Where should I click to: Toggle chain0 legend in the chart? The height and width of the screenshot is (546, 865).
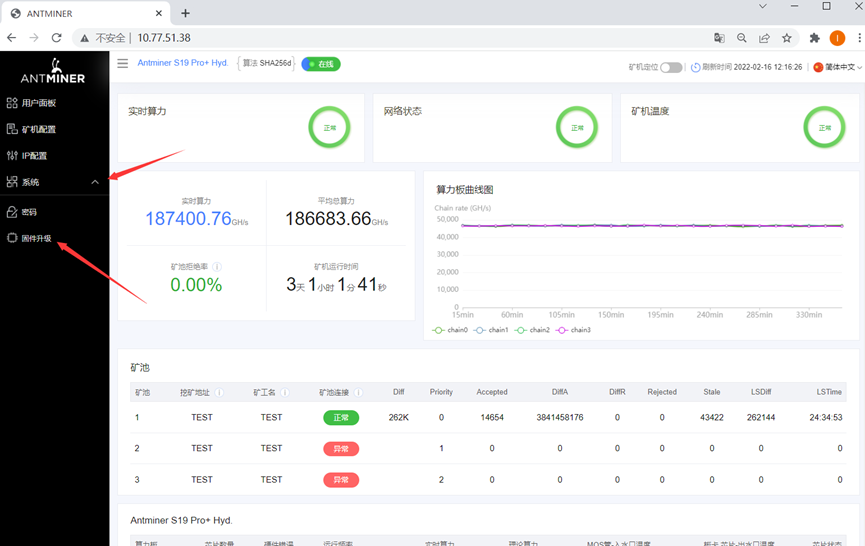pyautogui.click(x=450, y=330)
